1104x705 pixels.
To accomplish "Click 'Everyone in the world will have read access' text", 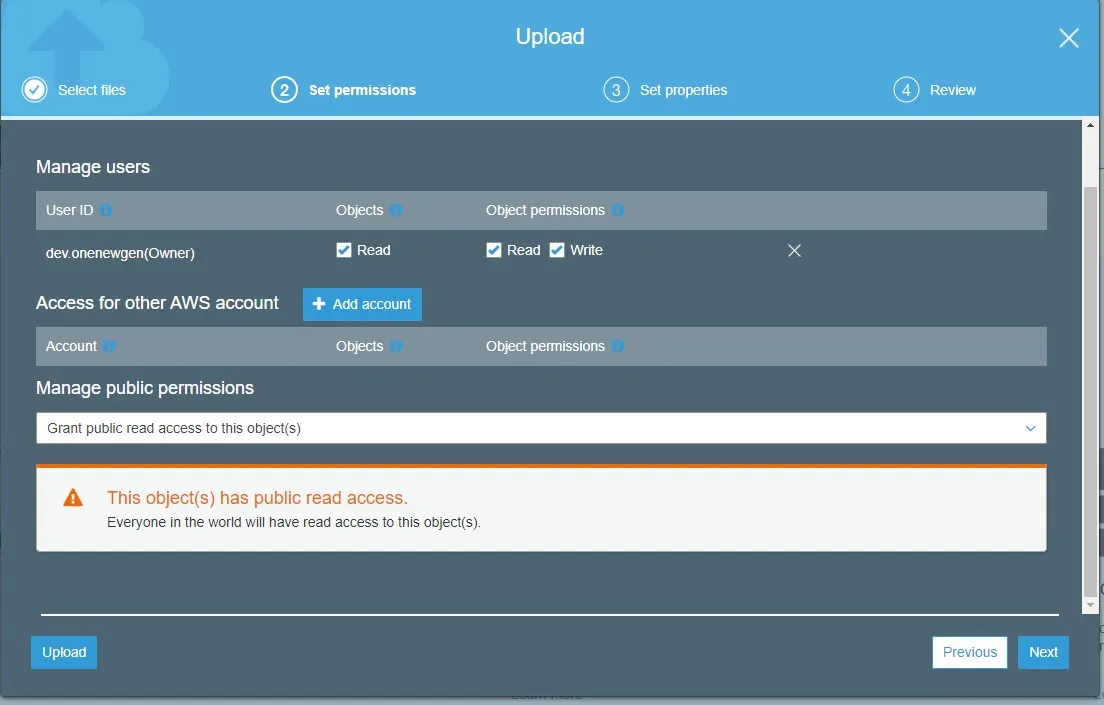I will click(x=294, y=523).
